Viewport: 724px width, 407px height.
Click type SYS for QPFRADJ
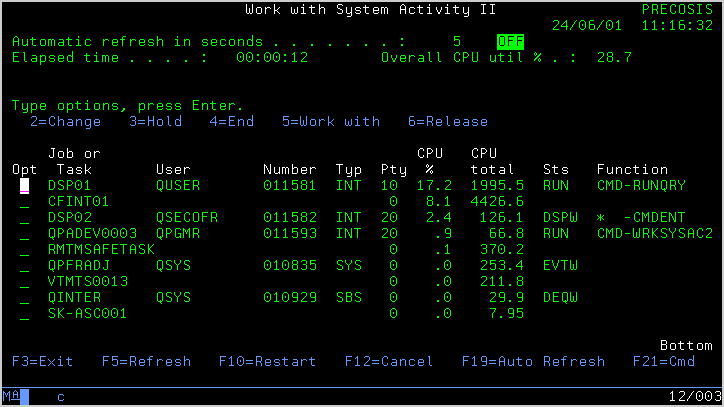349,266
